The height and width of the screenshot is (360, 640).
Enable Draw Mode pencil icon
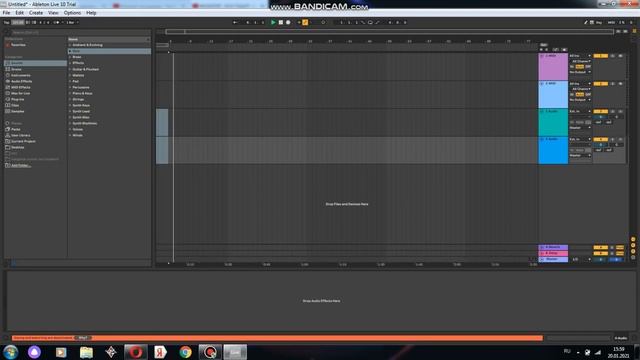[585, 22]
